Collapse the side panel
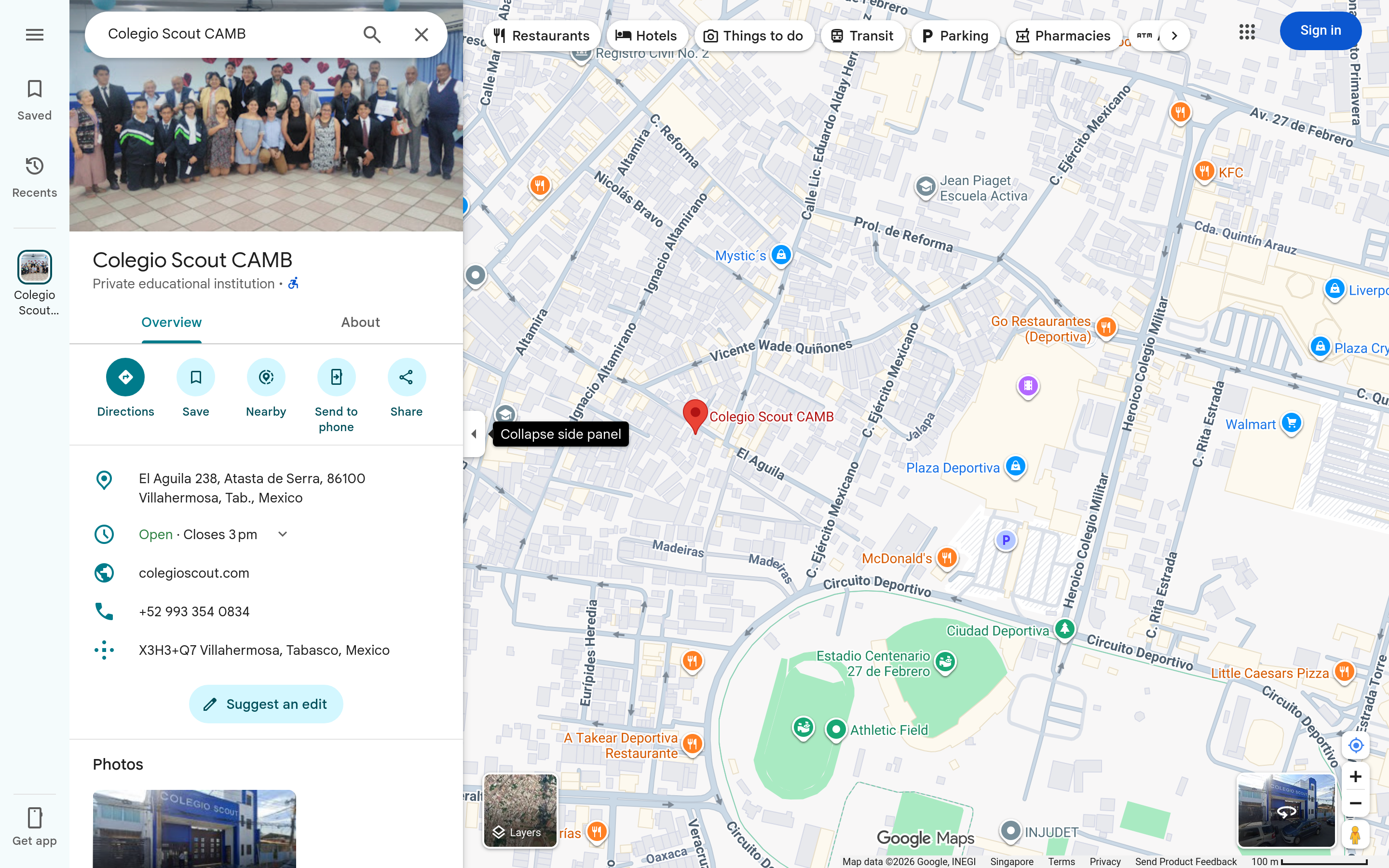Screen dimensions: 1389x868 pos(474,434)
